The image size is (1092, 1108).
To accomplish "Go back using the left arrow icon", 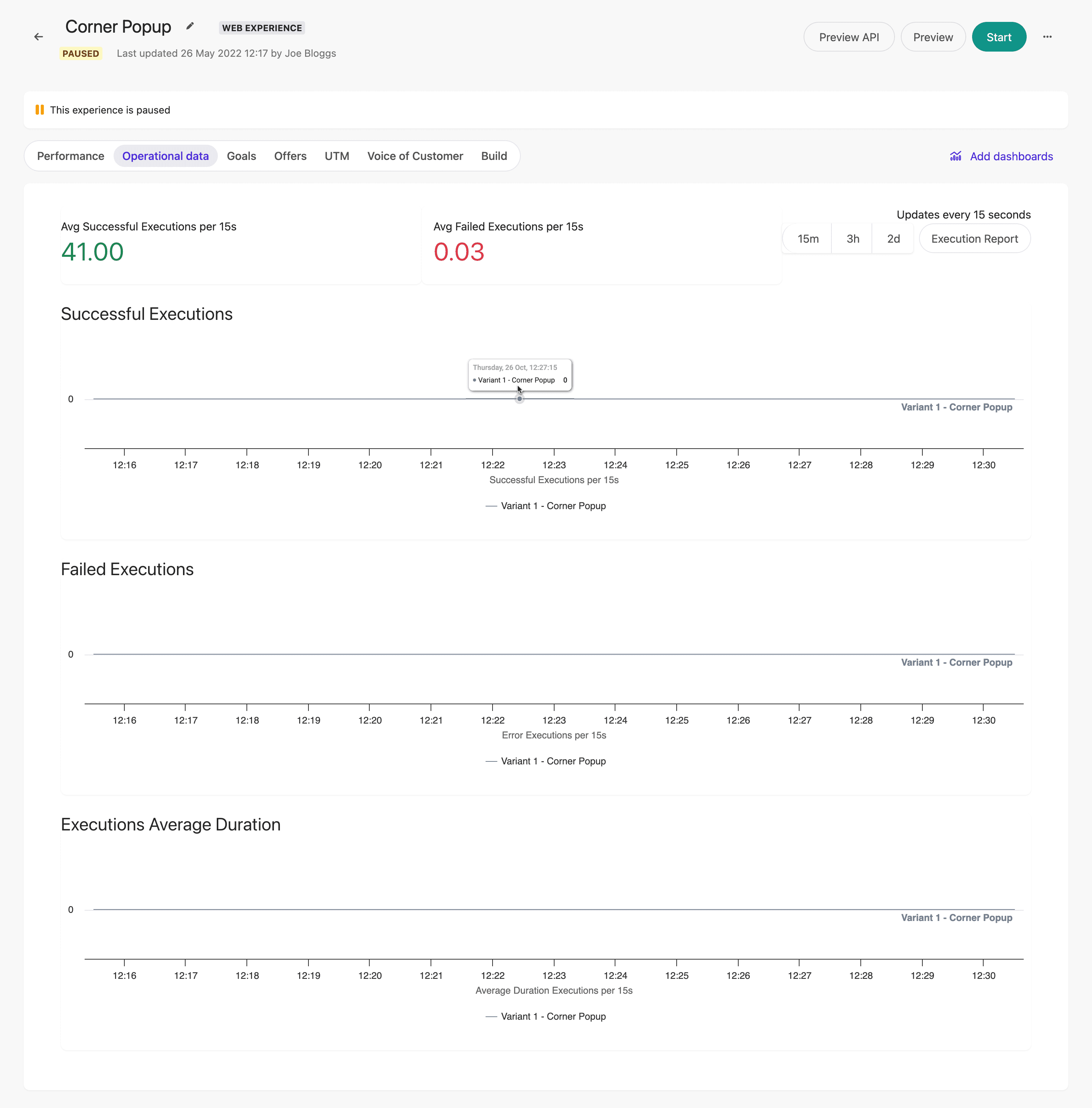I will 39,37.
